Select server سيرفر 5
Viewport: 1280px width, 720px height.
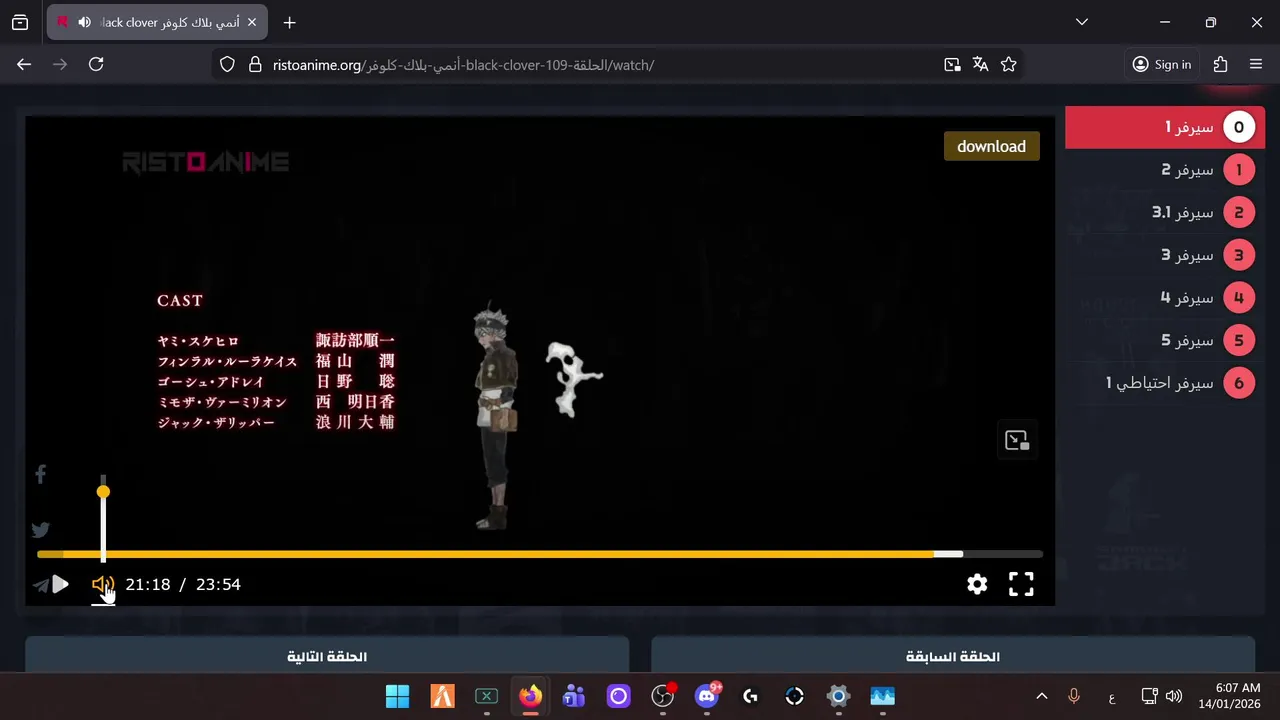point(1165,340)
